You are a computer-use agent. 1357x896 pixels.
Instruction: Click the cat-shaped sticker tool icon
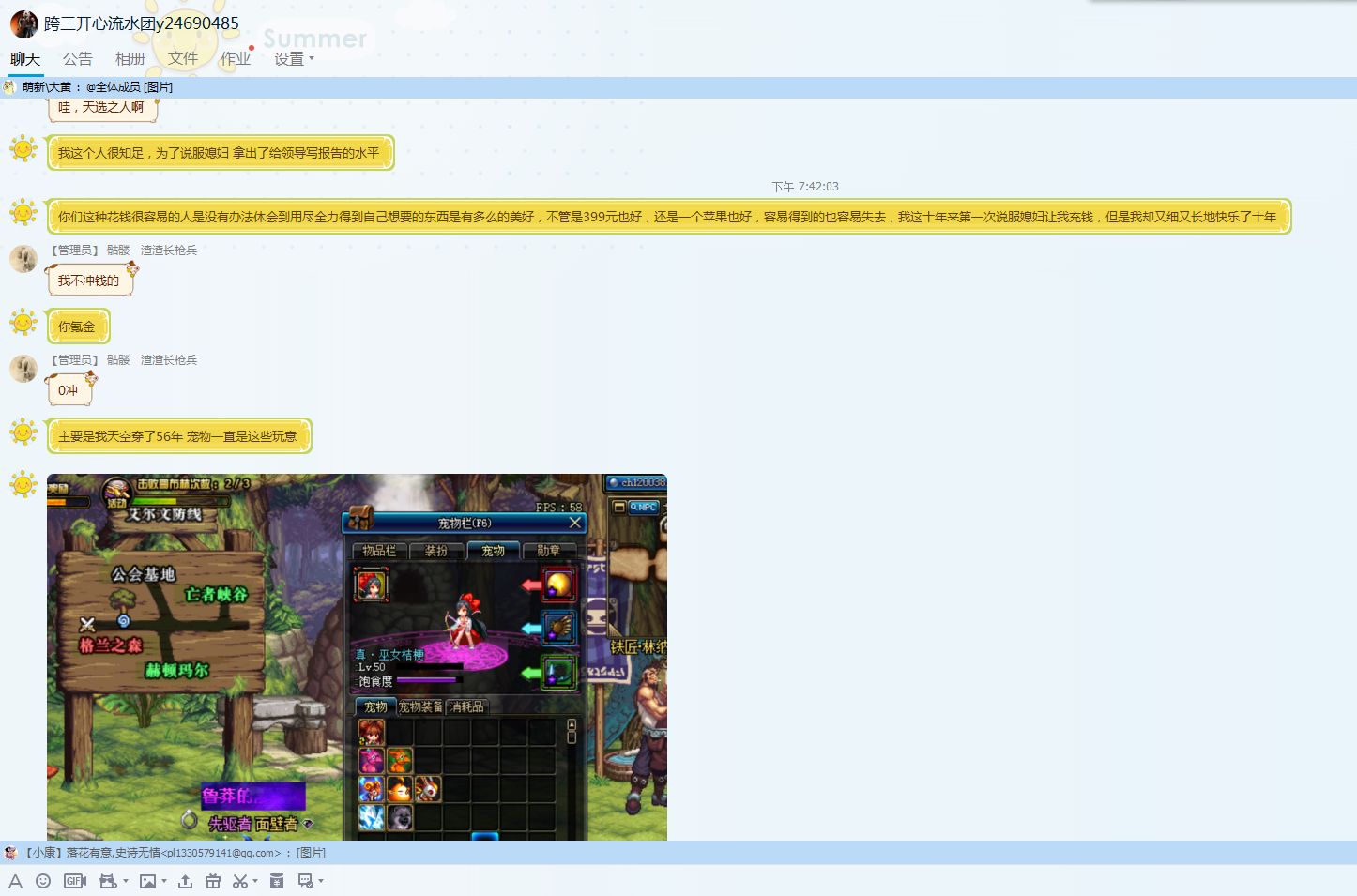point(108,881)
